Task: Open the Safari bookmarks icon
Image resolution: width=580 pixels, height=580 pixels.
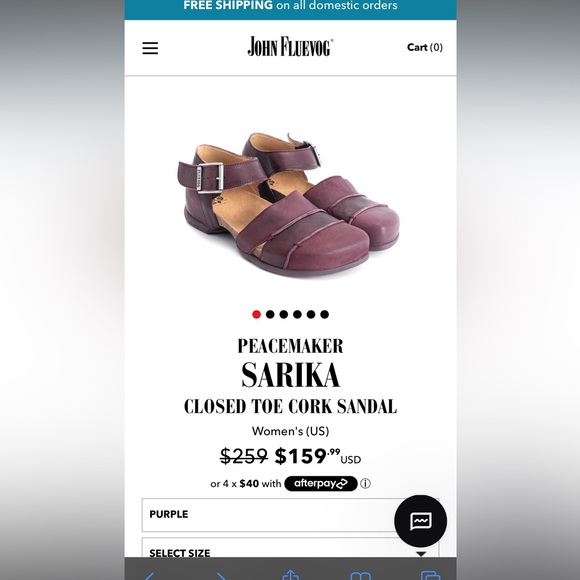Action: (x=361, y=575)
